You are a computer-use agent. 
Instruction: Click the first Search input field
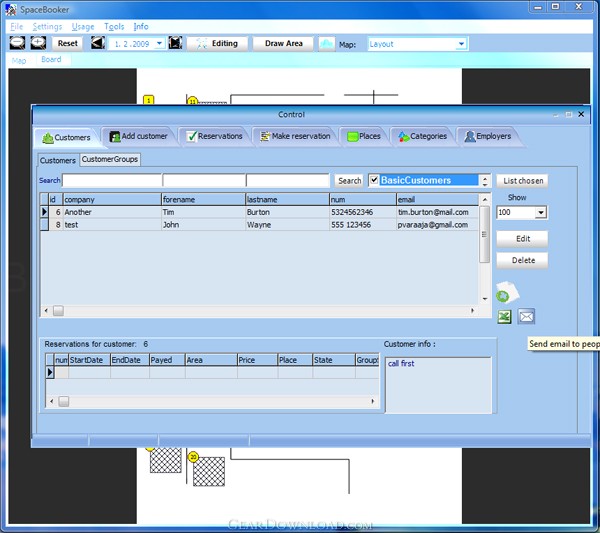[112, 180]
